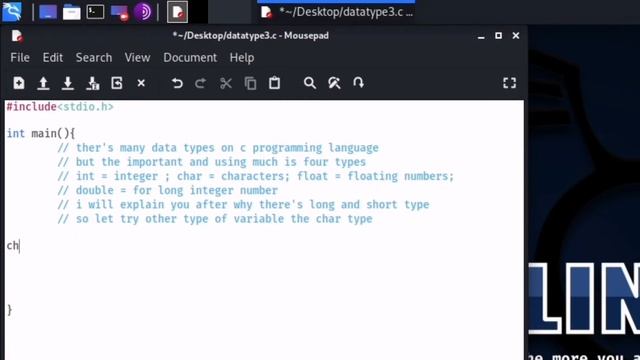
Task: Click the closing brace '}' line
Action: point(9,310)
